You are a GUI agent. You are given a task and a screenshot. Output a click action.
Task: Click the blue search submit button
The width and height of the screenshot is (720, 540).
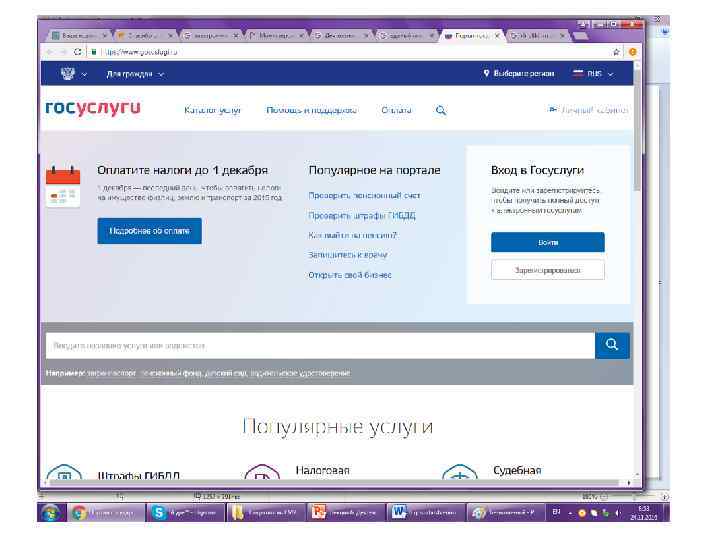click(x=612, y=345)
